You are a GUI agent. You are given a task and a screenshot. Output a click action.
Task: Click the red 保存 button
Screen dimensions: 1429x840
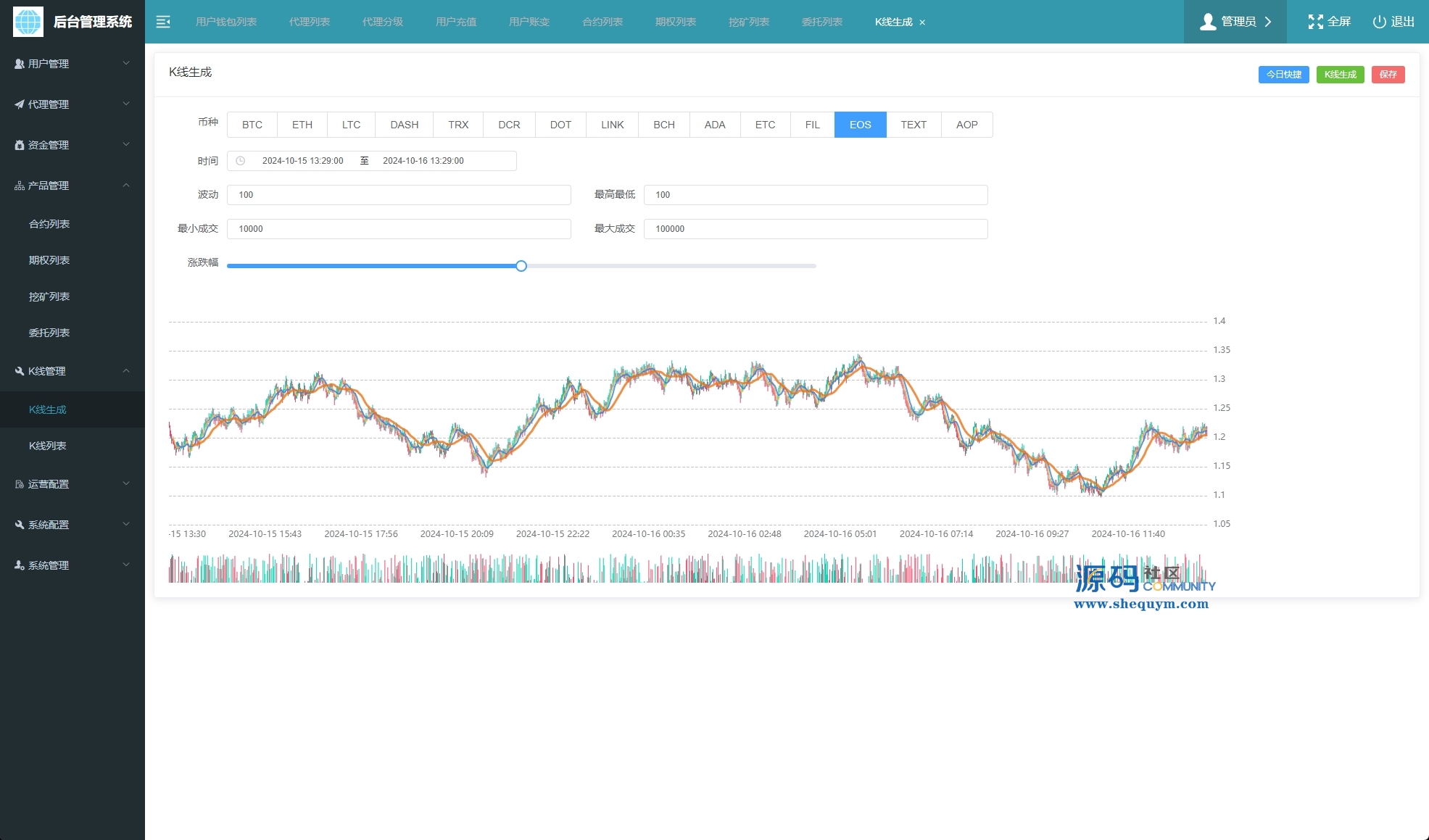pos(1388,75)
